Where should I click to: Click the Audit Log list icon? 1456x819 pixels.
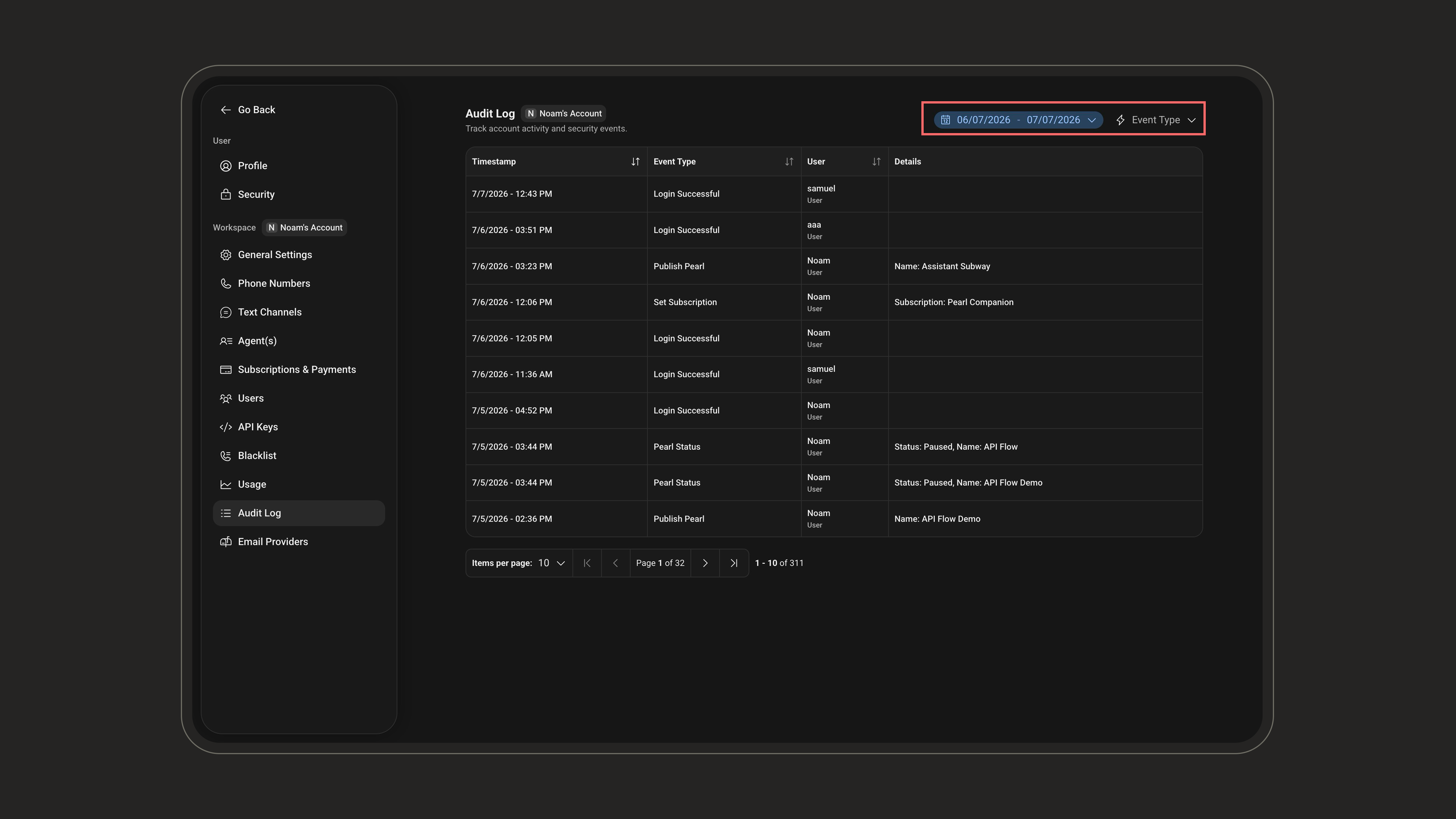(226, 513)
